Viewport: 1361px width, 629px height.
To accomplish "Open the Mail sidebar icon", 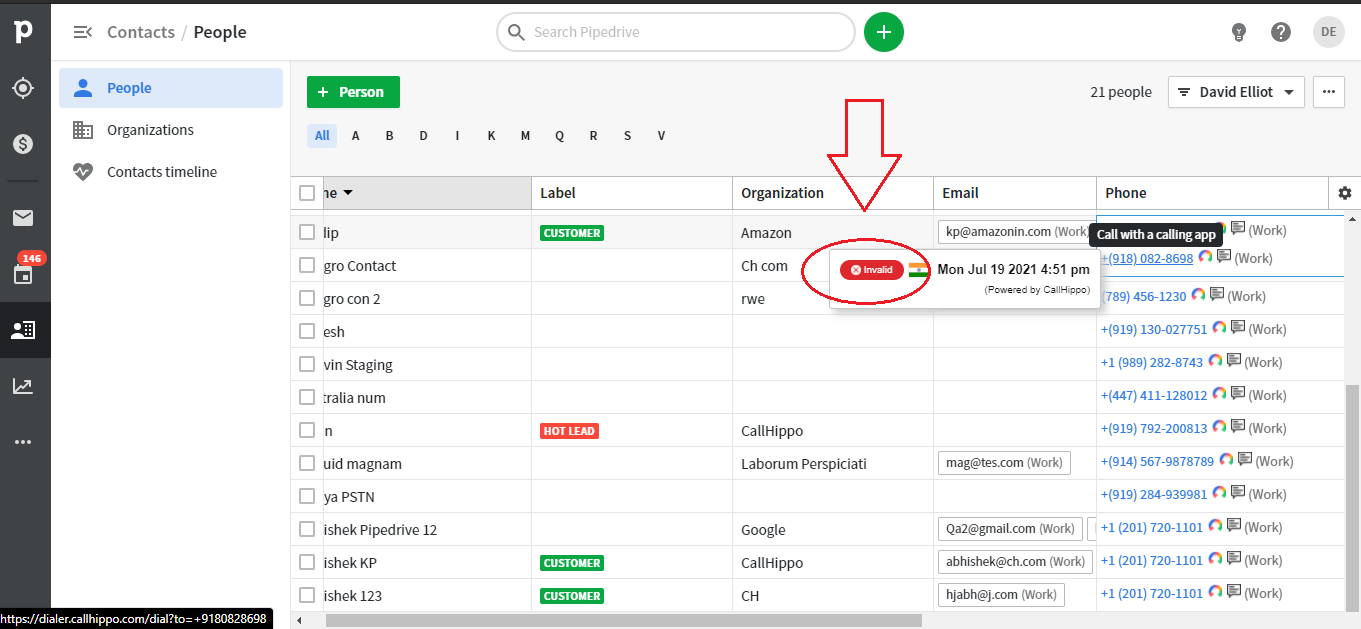I will (x=23, y=218).
